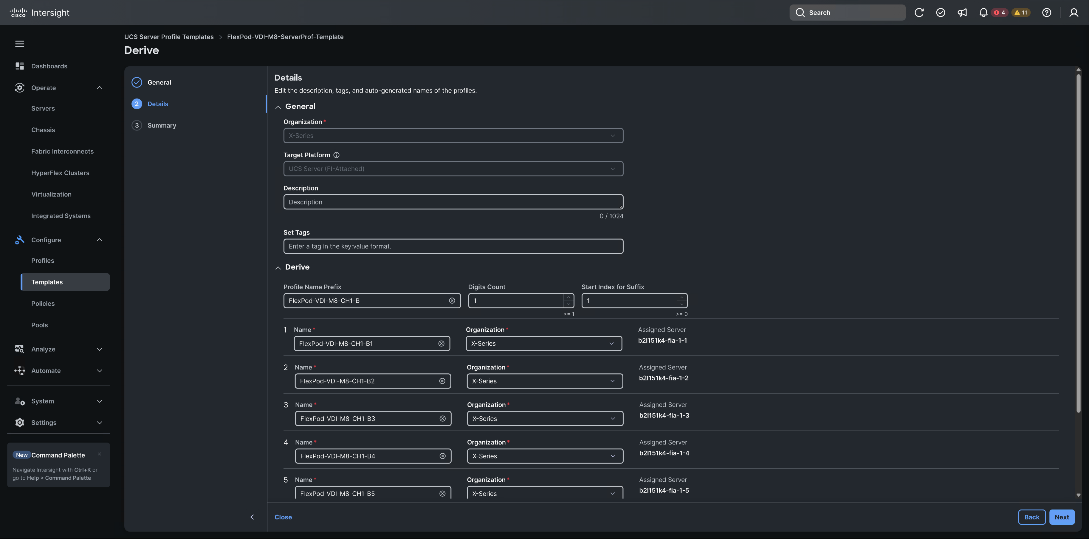This screenshot has height=539, width=1089.
Task: Clear the Profile Name Prefix field
Action: (452, 301)
